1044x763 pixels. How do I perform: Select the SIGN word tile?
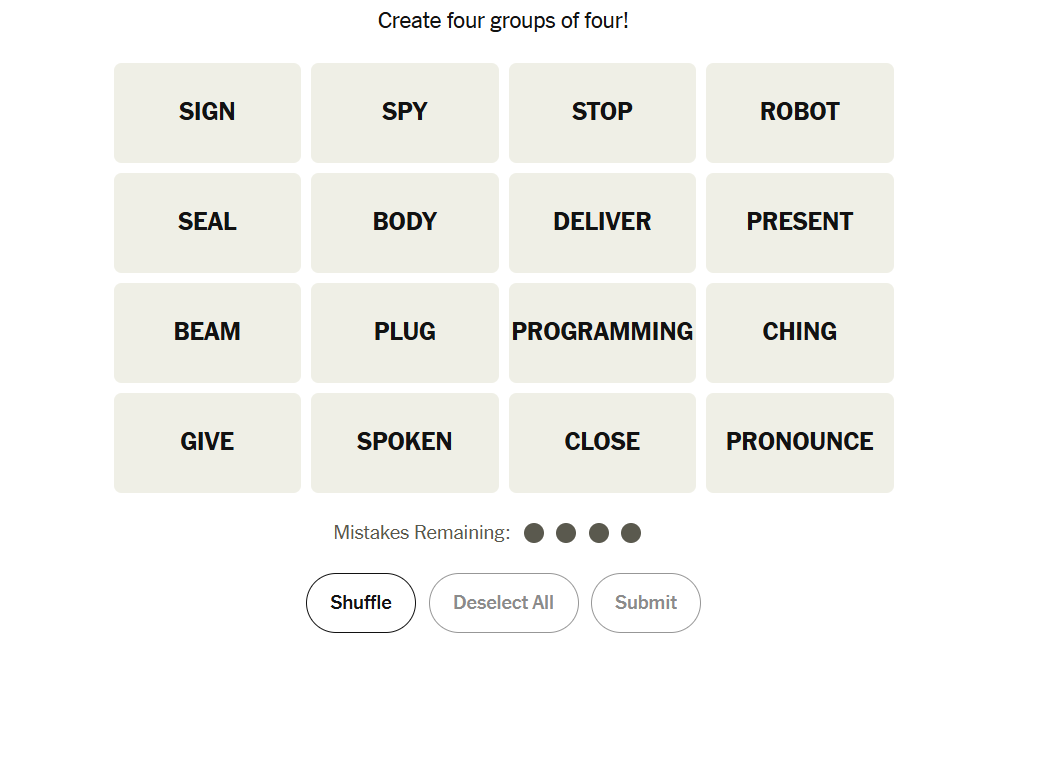(207, 112)
